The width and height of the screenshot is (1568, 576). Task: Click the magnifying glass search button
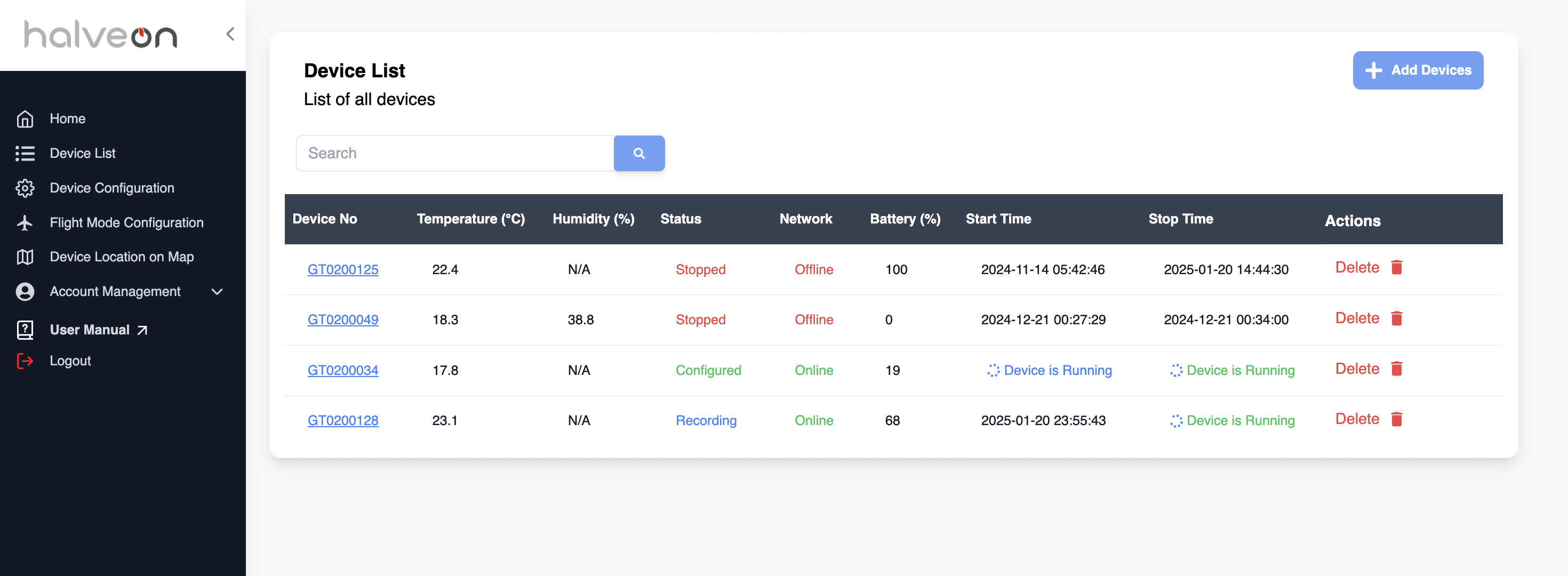click(x=639, y=154)
